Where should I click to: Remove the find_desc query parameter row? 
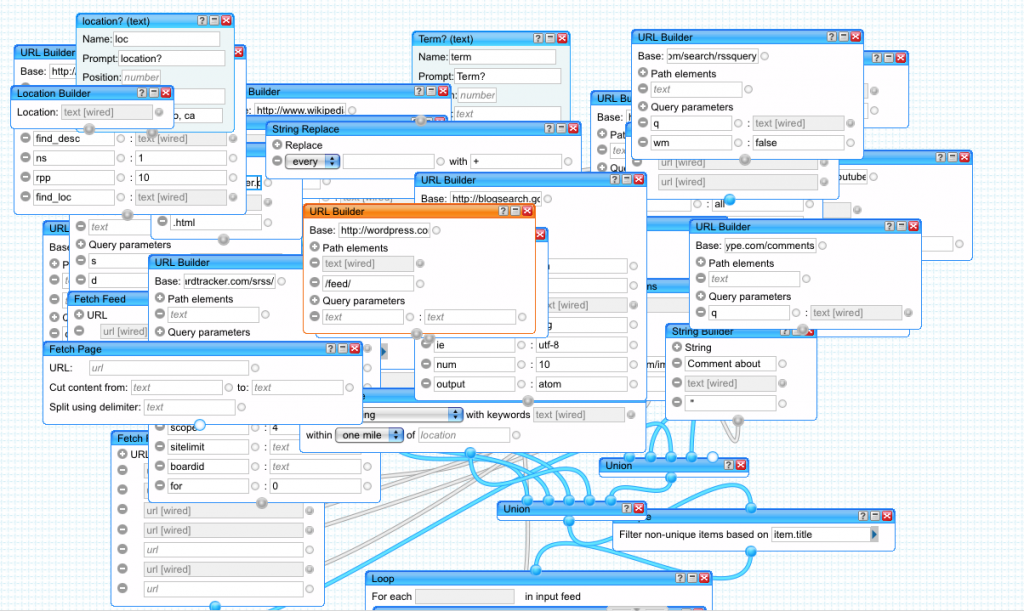point(25,138)
